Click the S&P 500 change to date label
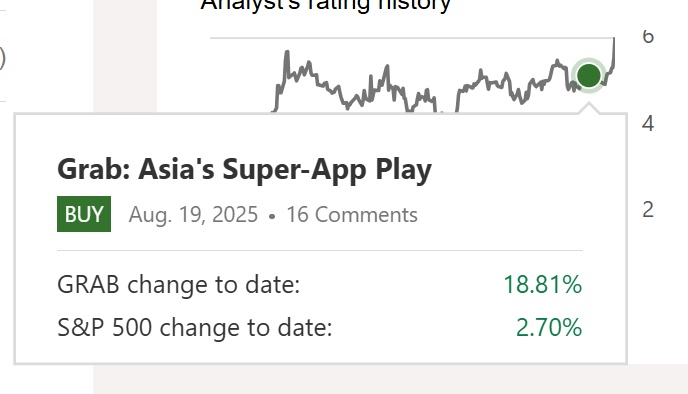The height and width of the screenshot is (394, 688). pyautogui.click(x=195, y=327)
